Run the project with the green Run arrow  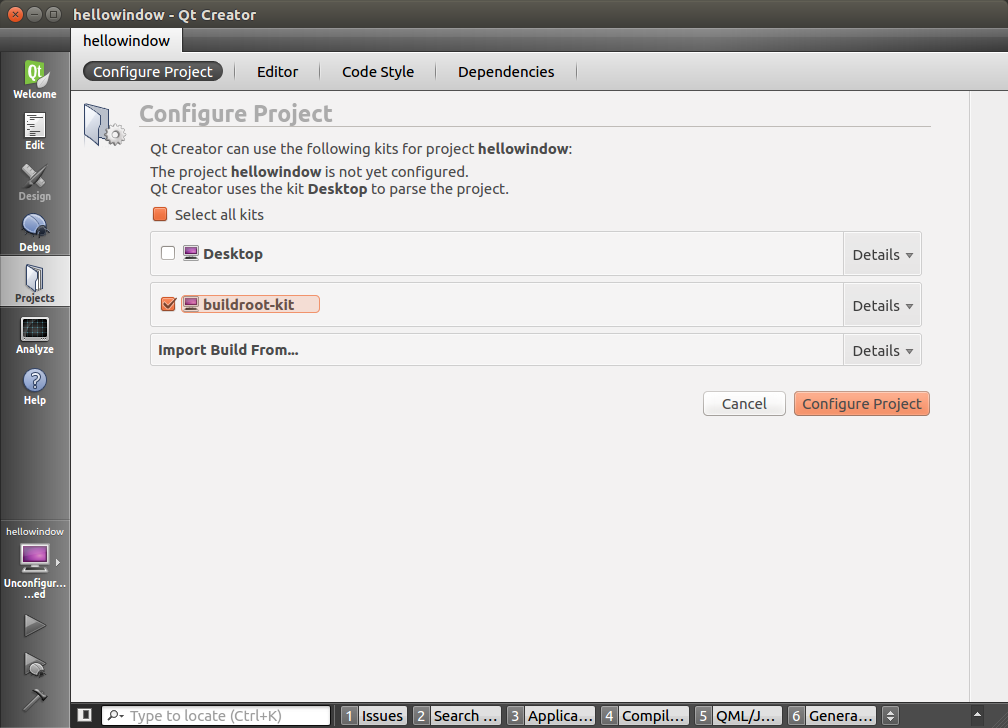pyautogui.click(x=34, y=624)
